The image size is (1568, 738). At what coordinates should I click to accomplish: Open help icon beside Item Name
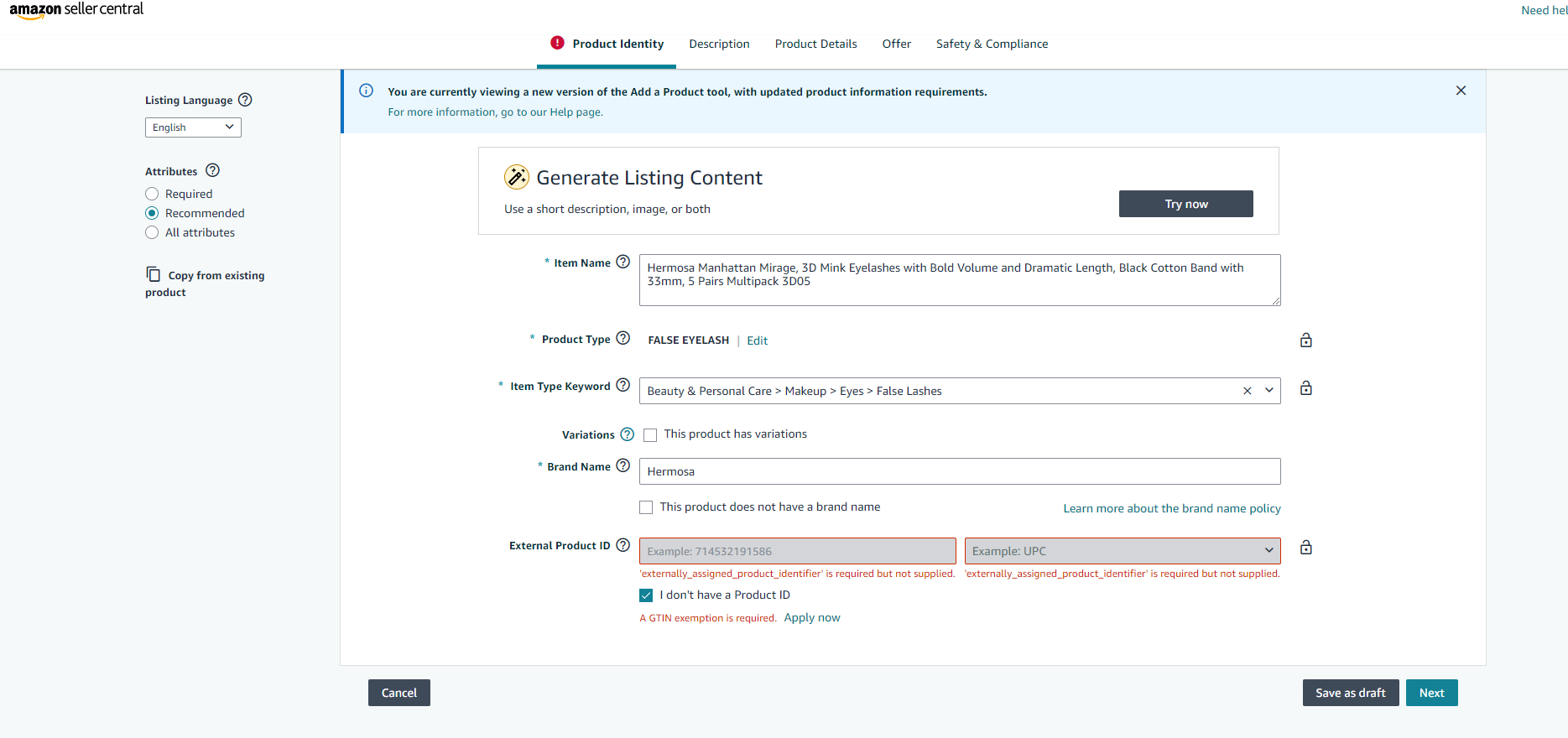(623, 262)
